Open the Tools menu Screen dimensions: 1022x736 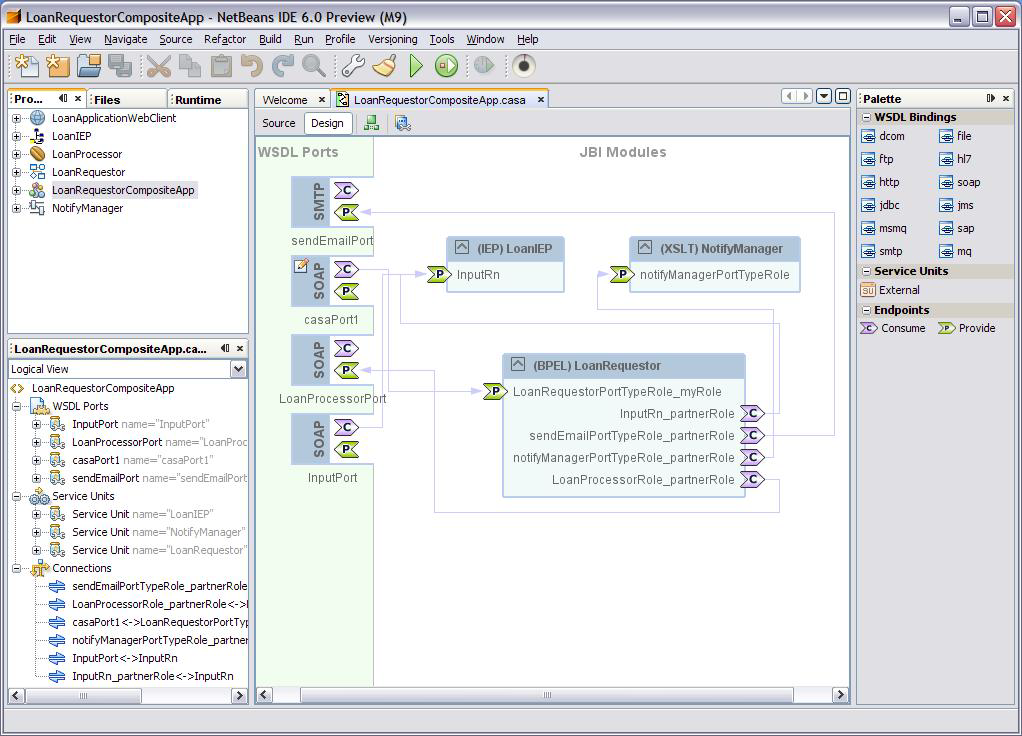(441, 39)
